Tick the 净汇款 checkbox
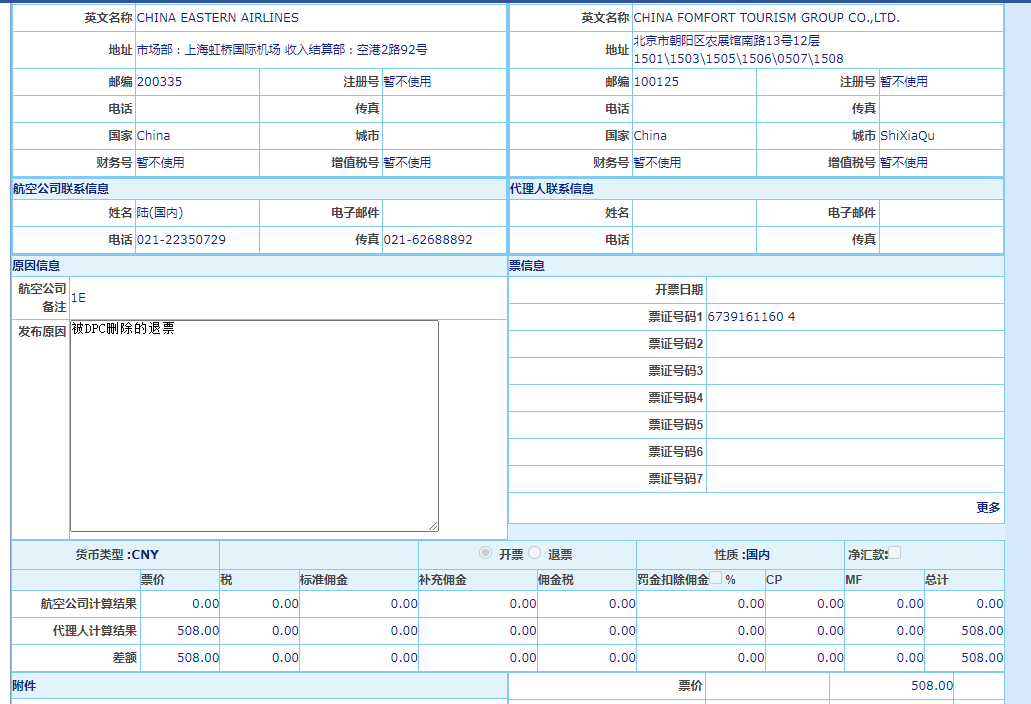The image size is (1031, 704). (894, 553)
